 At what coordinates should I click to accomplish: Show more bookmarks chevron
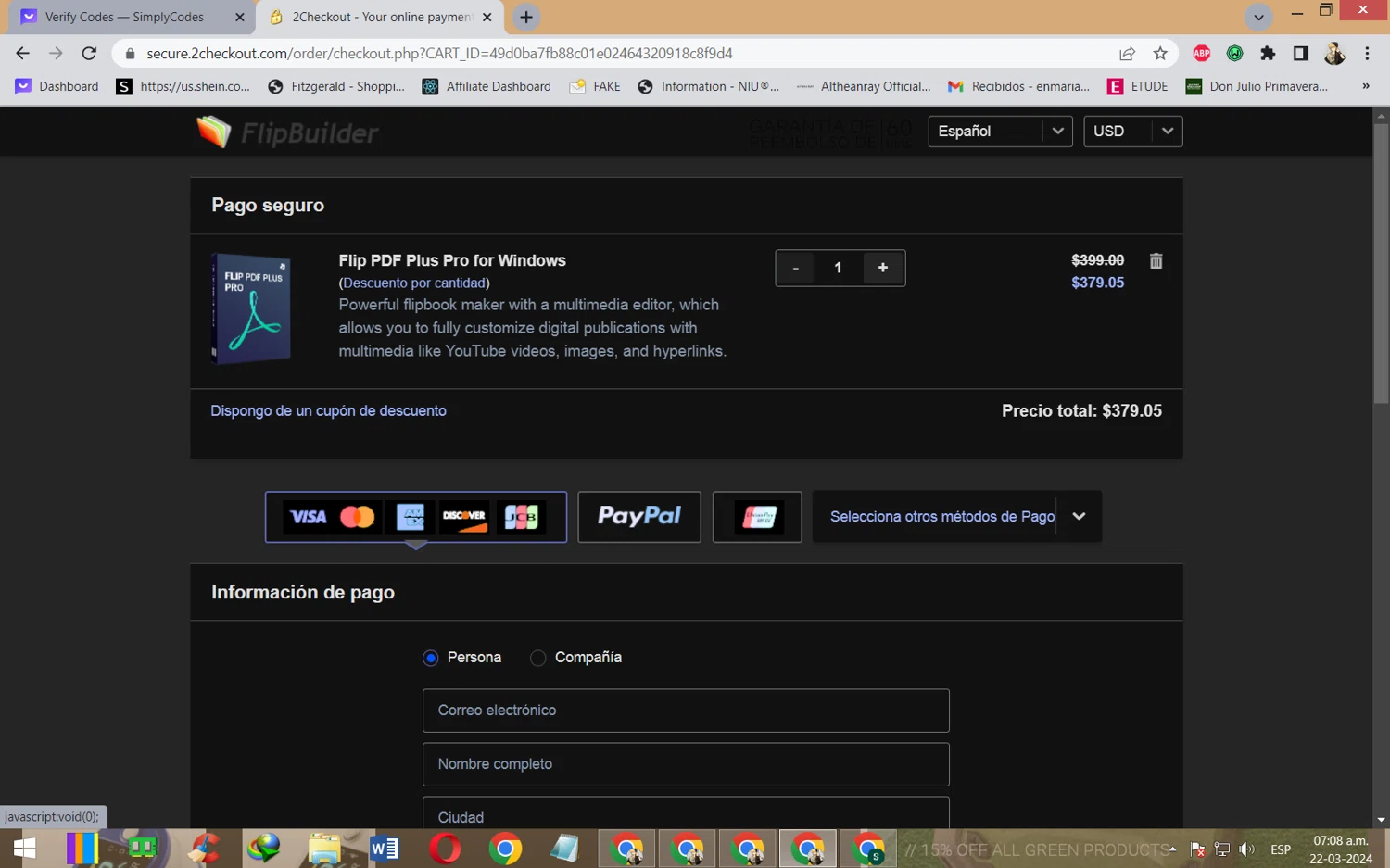coord(1365,86)
